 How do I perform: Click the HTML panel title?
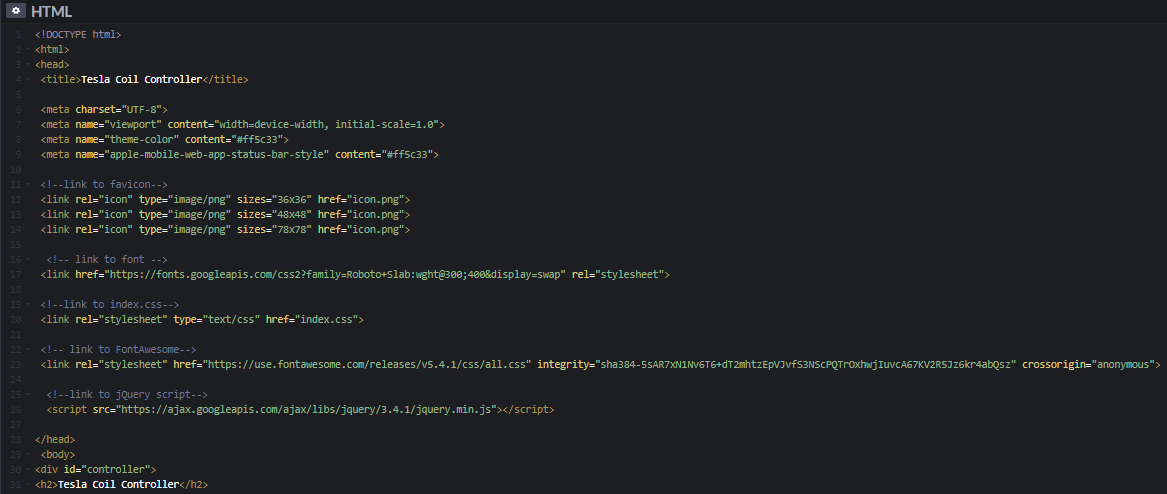(52, 11)
